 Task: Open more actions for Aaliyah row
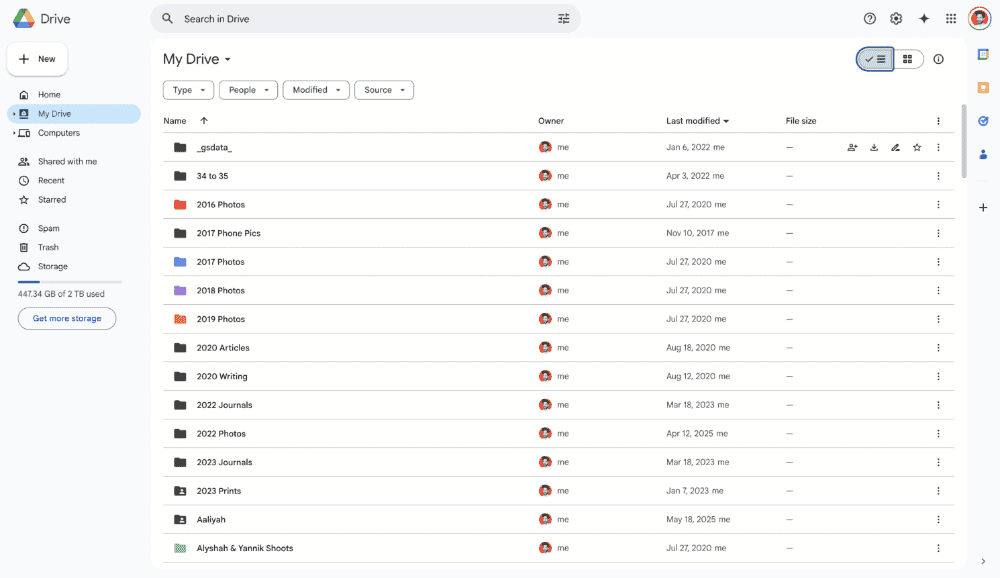coord(938,519)
